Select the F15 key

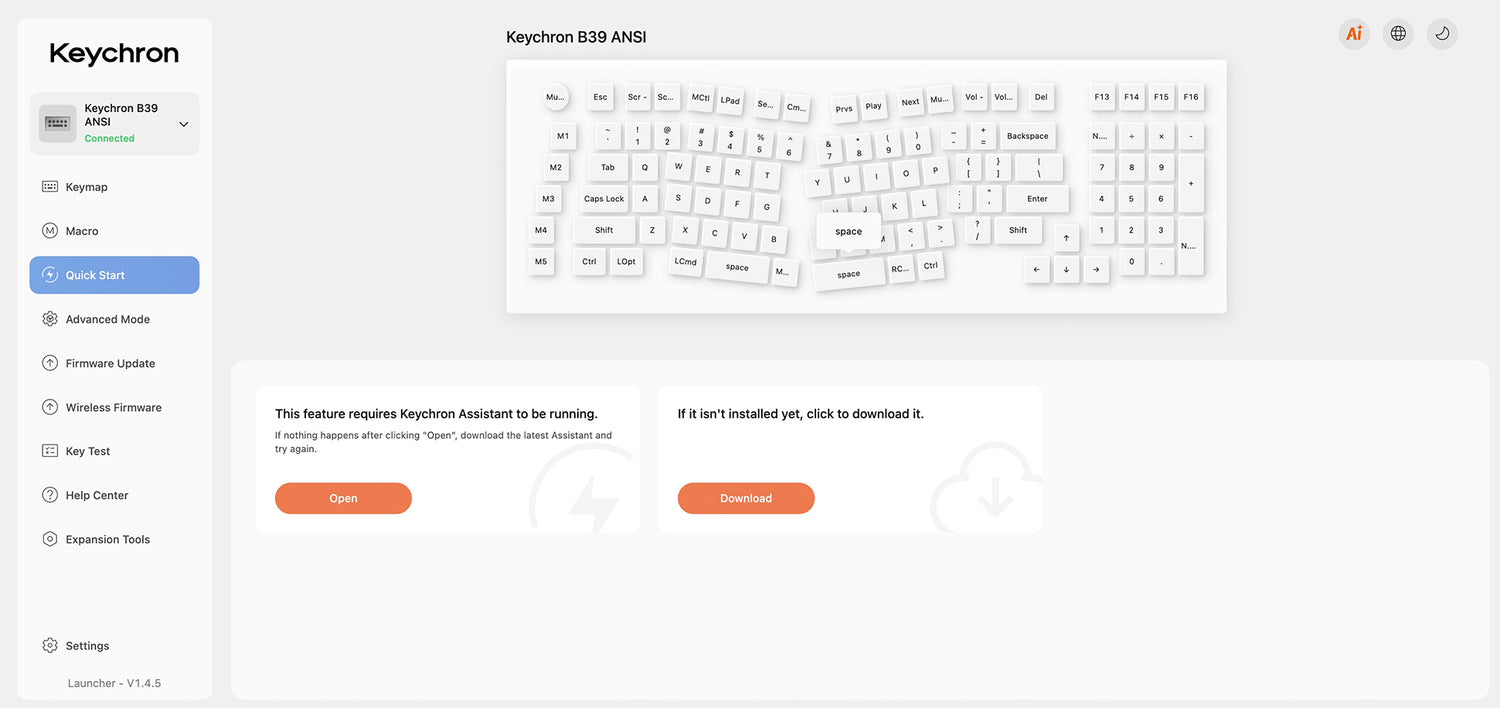(1161, 97)
